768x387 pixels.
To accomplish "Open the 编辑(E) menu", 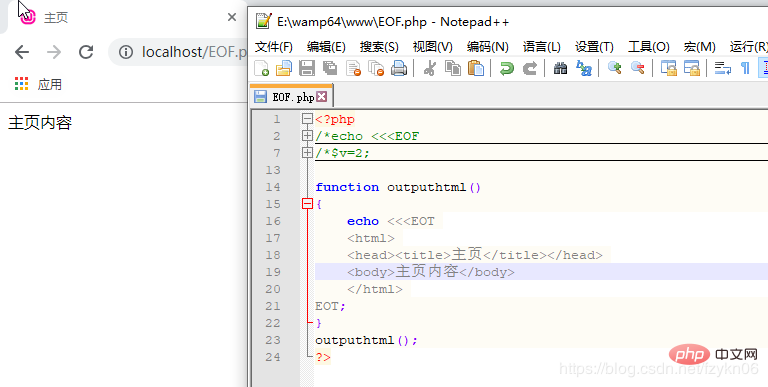I will coord(326,47).
